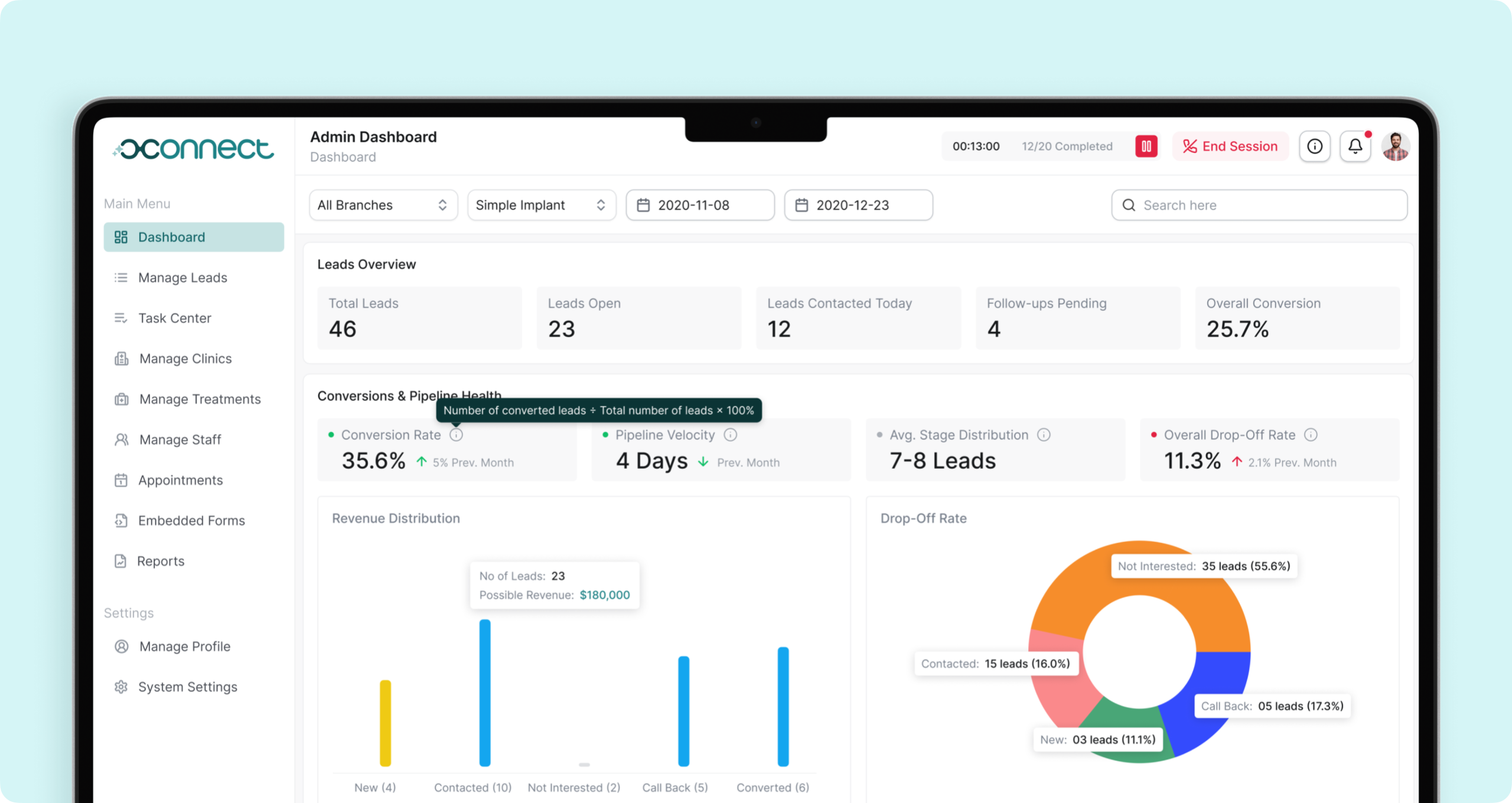Image resolution: width=1512 pixels, height=803 pixels.
Task: Open Embedded Forms menu item
Action: click(x=194, y=521)
